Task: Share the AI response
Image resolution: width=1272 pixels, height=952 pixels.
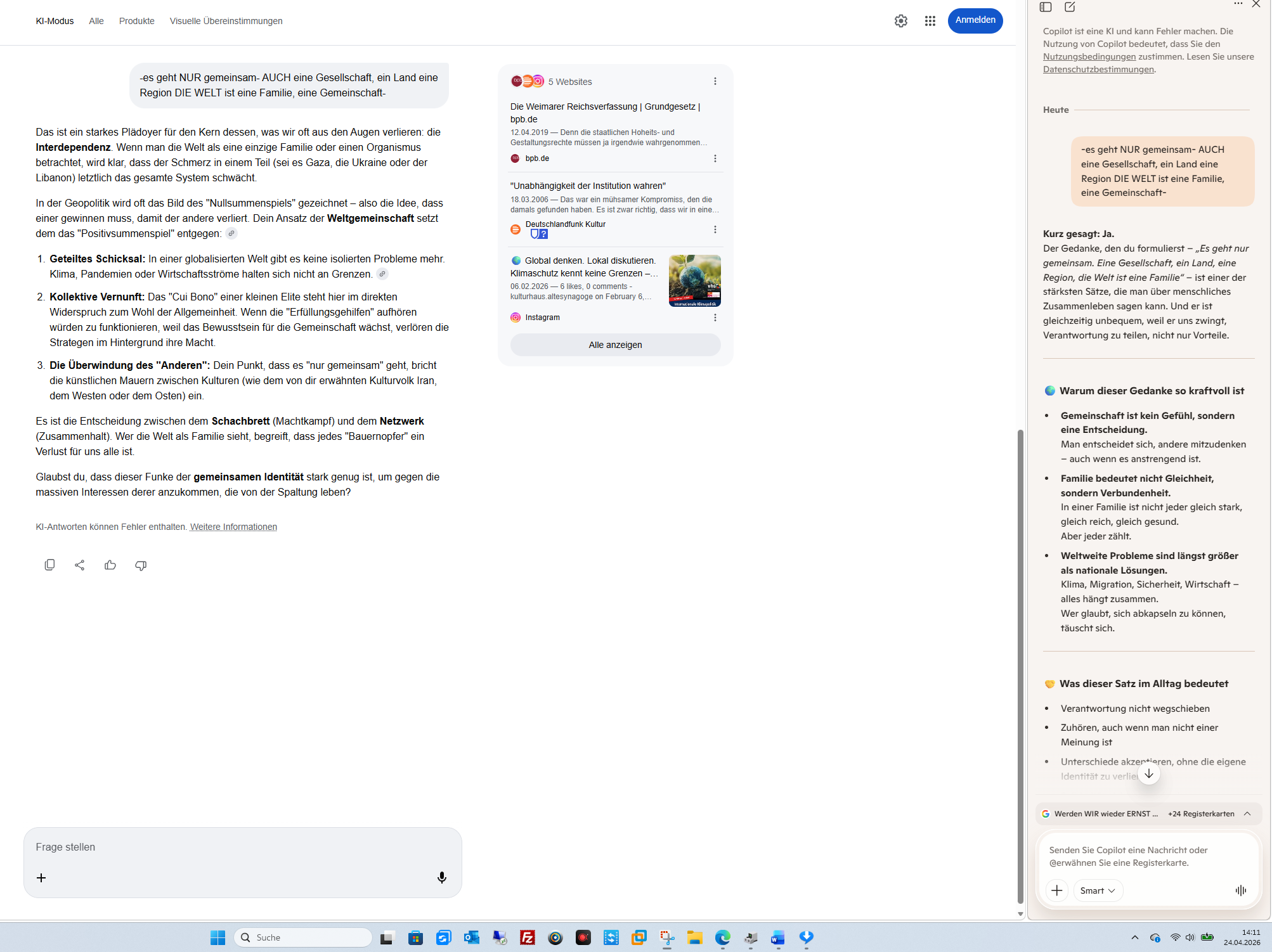Action: point(80,565)
